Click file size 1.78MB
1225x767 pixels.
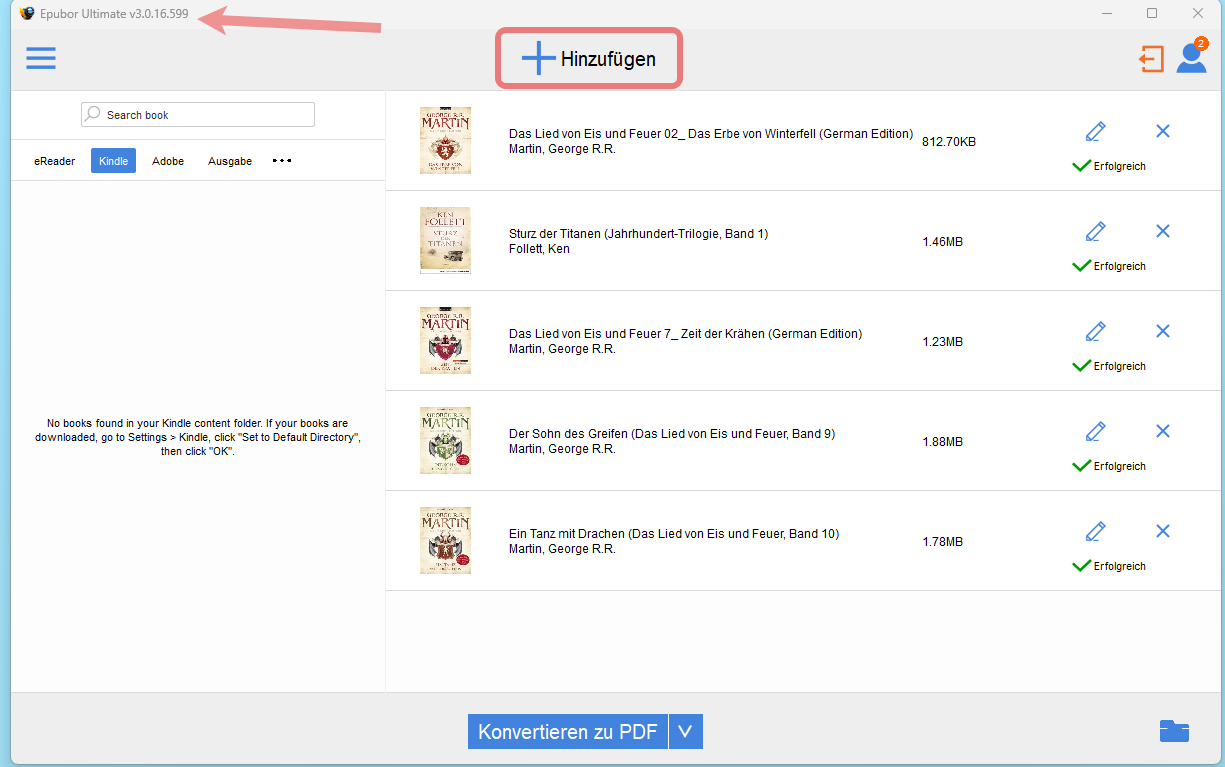click(943, 542)
